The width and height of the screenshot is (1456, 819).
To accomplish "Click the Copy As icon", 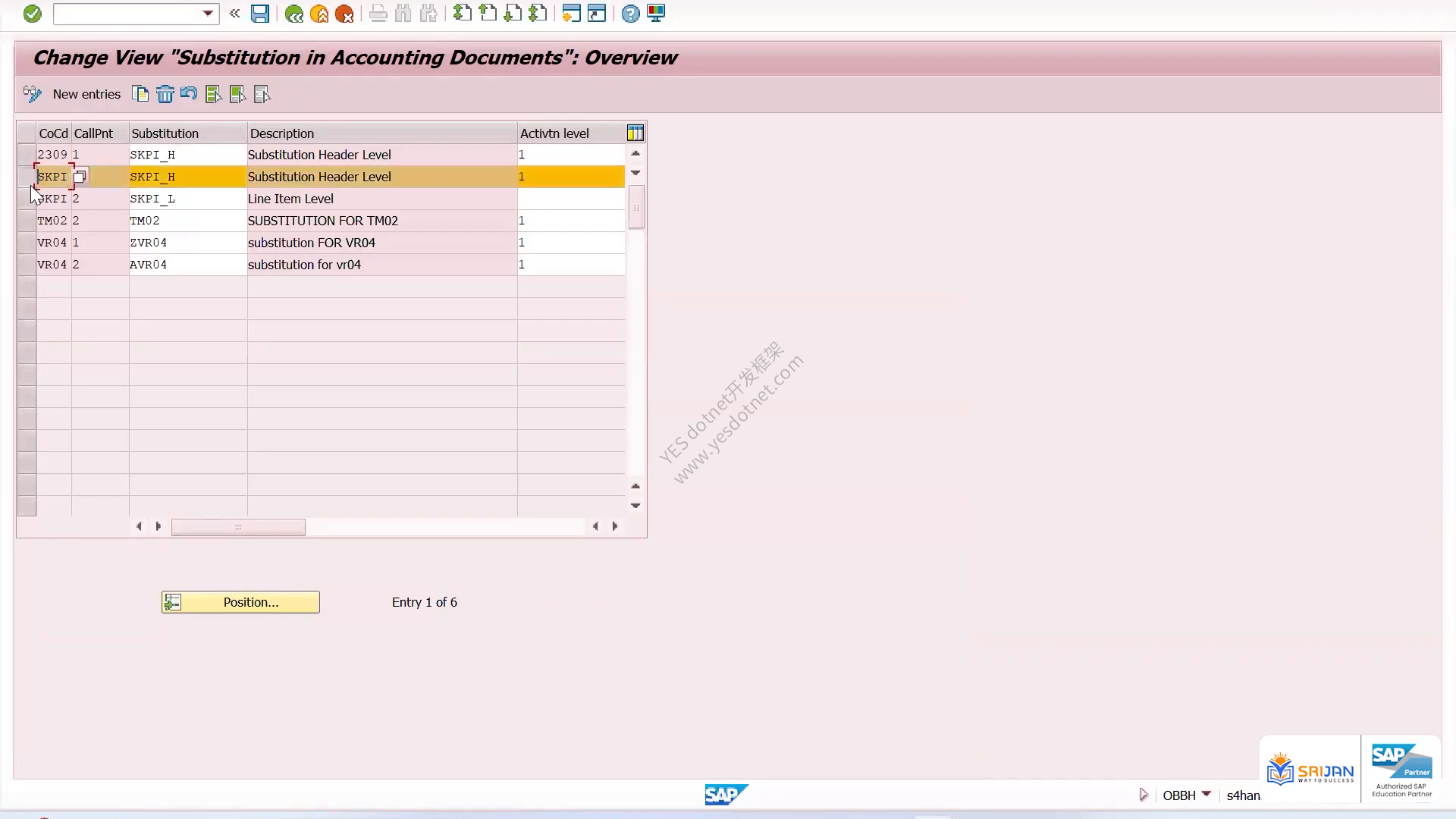I will tap(140, 94).
